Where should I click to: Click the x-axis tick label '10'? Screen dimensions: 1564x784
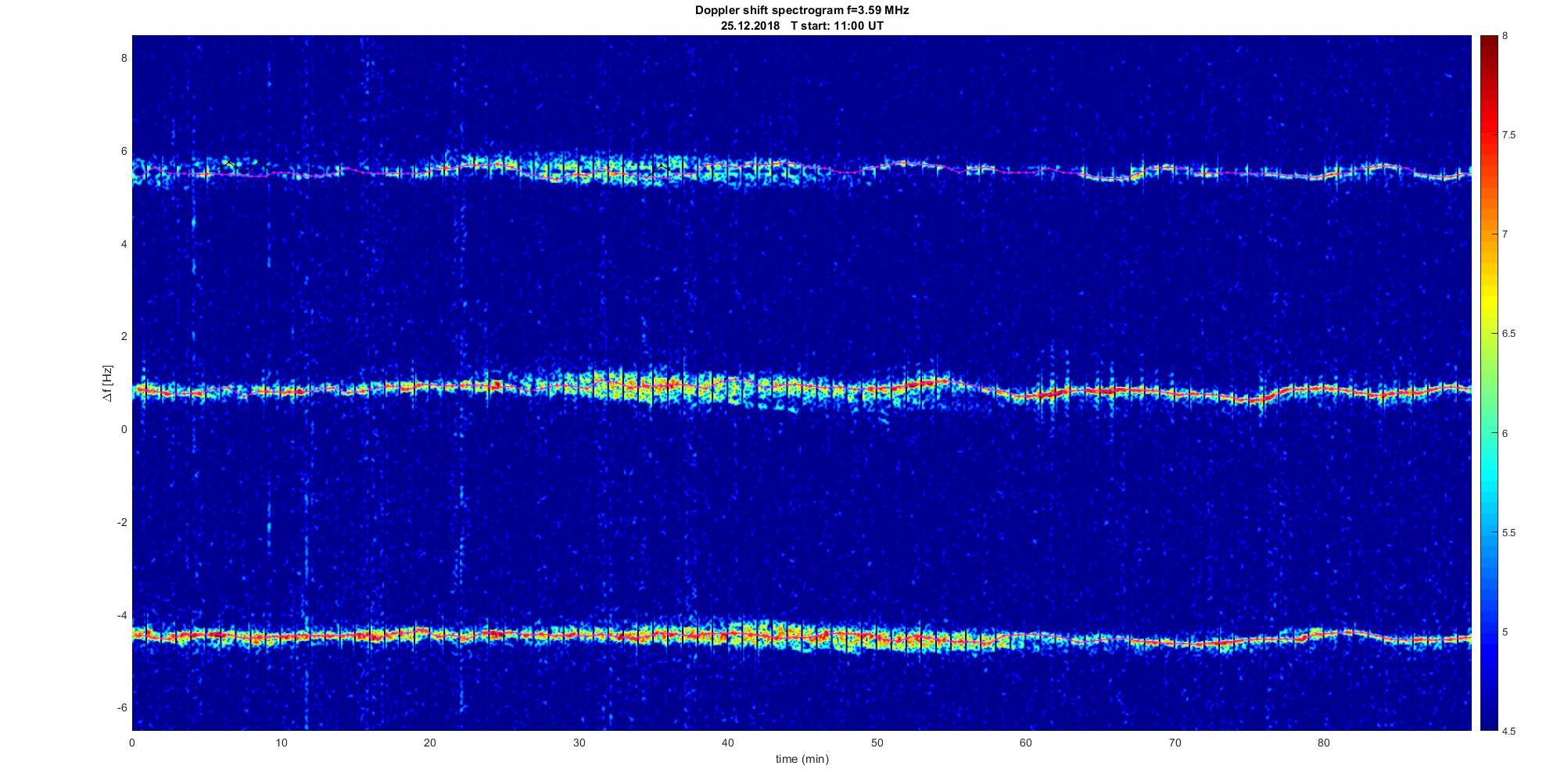pos(282,743)
